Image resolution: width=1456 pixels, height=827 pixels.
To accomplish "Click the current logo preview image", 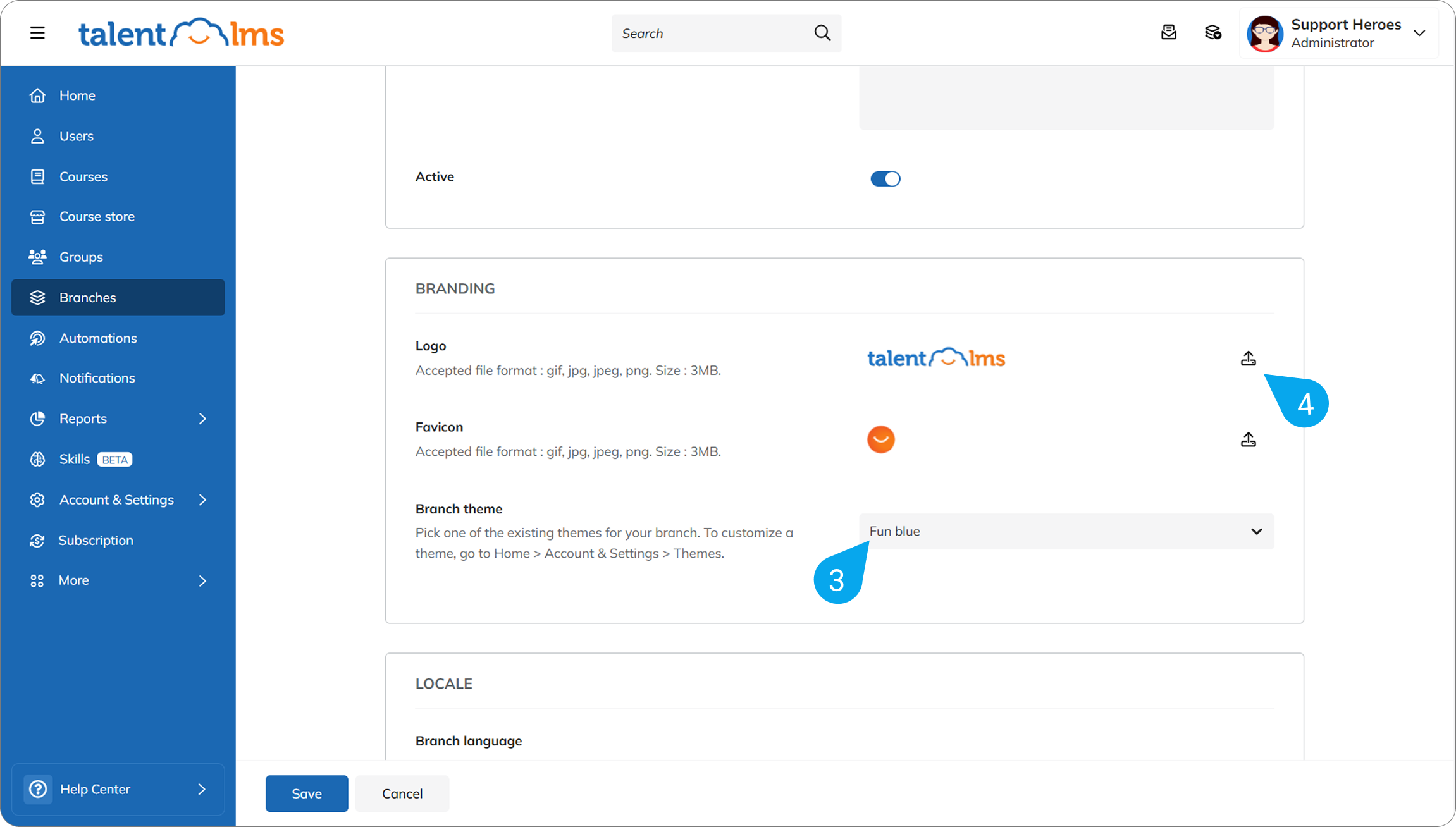I will 936,358.
